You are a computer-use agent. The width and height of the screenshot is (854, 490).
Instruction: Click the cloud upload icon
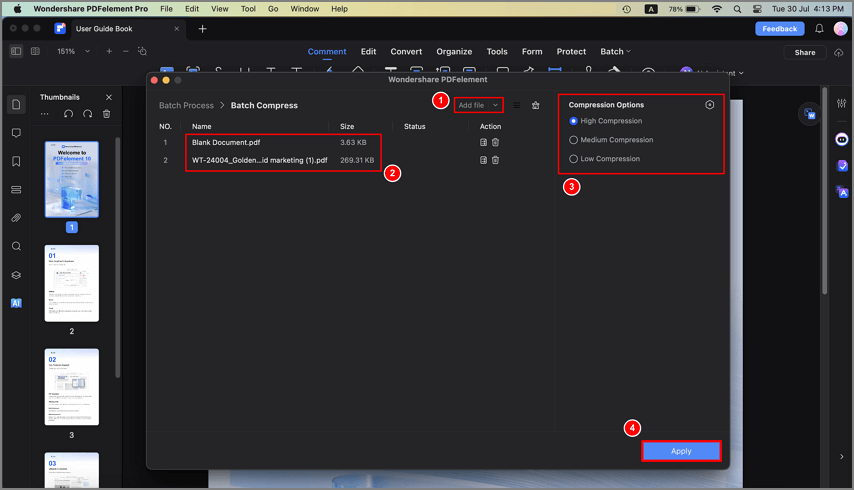(839, 52)
